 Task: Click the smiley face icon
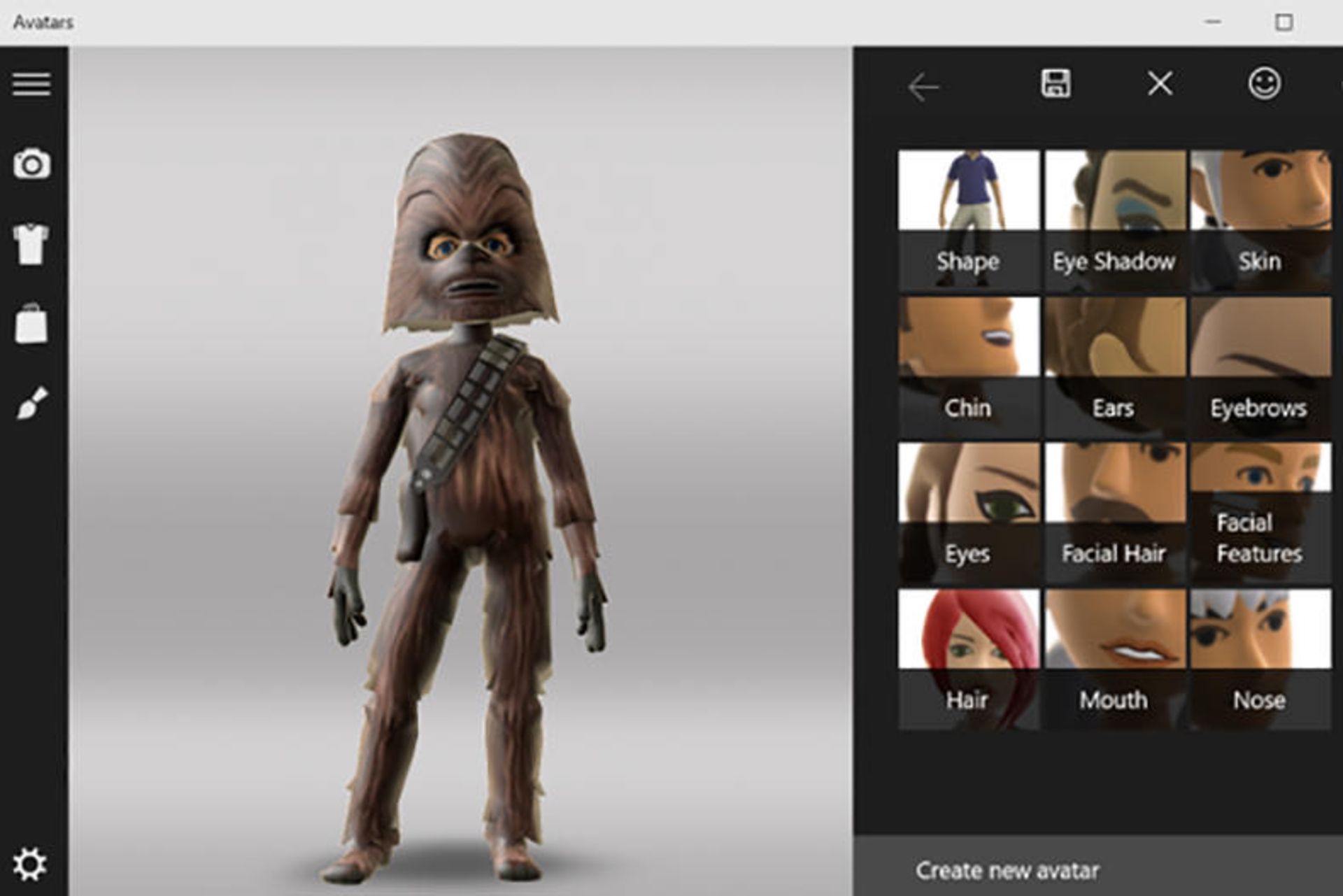pyautogui.click(x=1265, y=83)
